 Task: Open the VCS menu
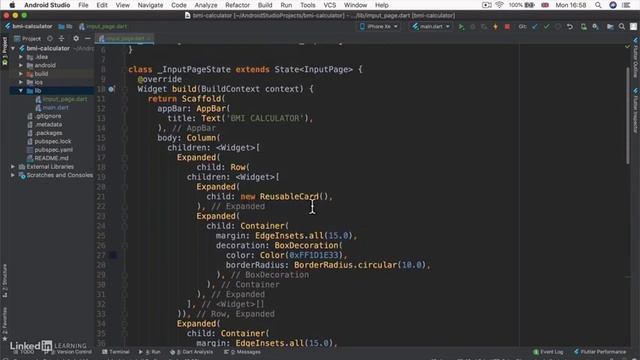[329, 5]
